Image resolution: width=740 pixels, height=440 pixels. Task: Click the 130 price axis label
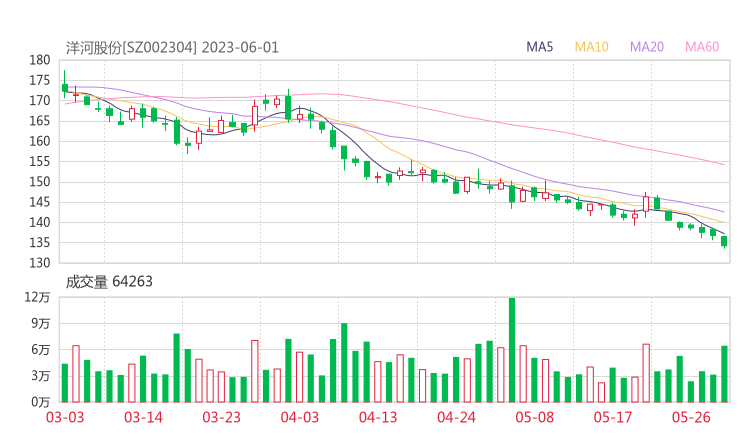point(40,263)
